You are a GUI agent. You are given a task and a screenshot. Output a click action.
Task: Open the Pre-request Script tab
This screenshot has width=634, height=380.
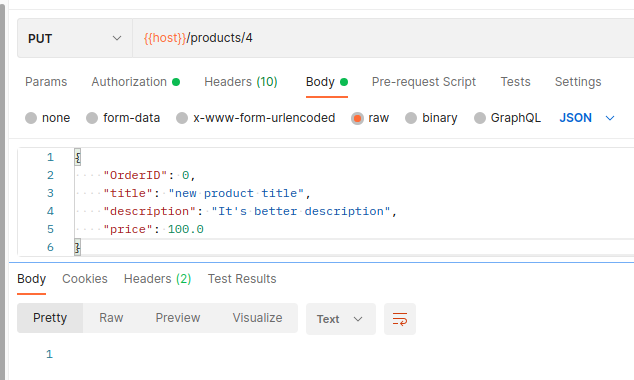click(424, 82)
